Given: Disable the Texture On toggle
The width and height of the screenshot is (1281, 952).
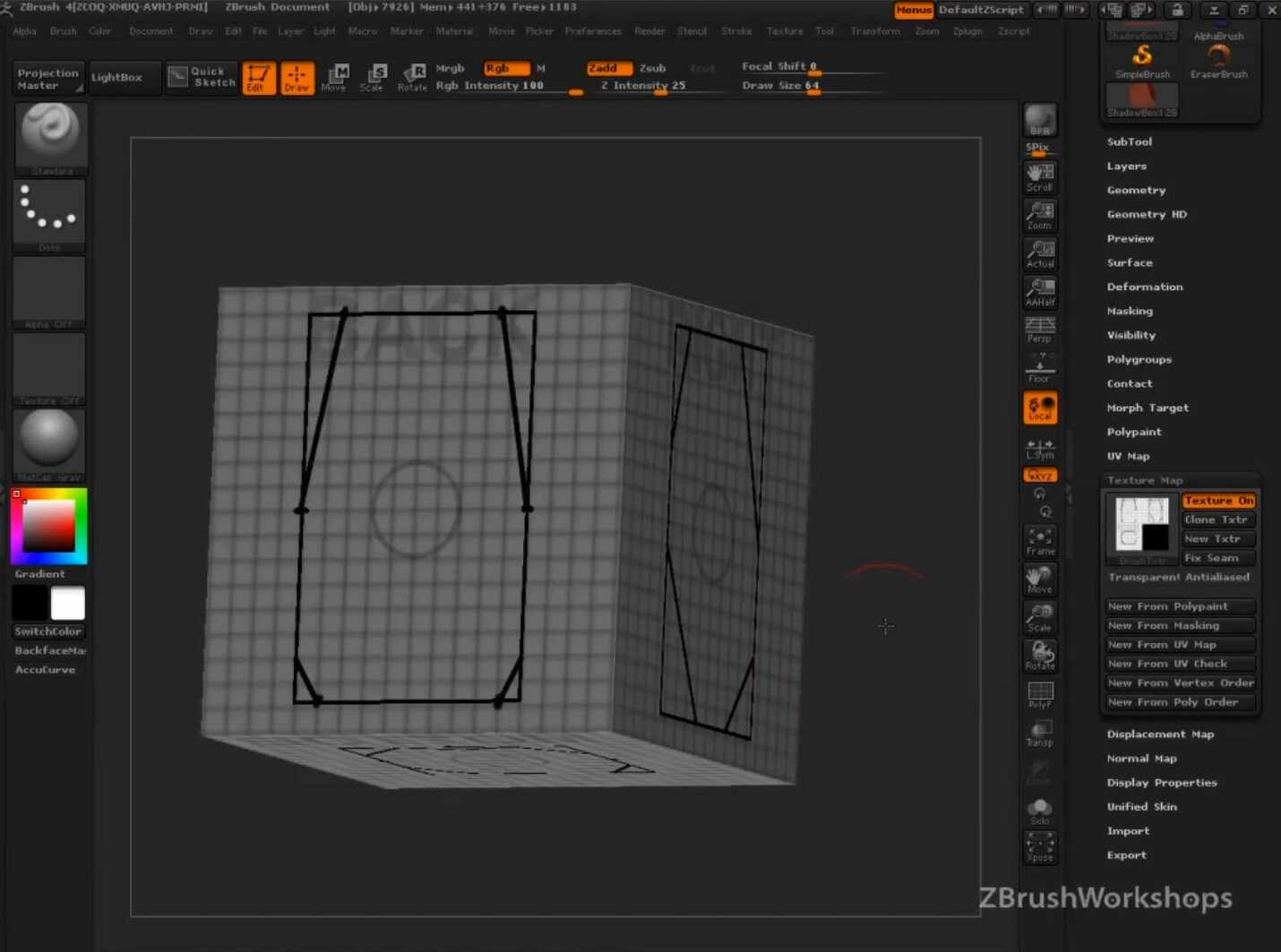Looking at the screenshot, I should [x=1218, y=501].
